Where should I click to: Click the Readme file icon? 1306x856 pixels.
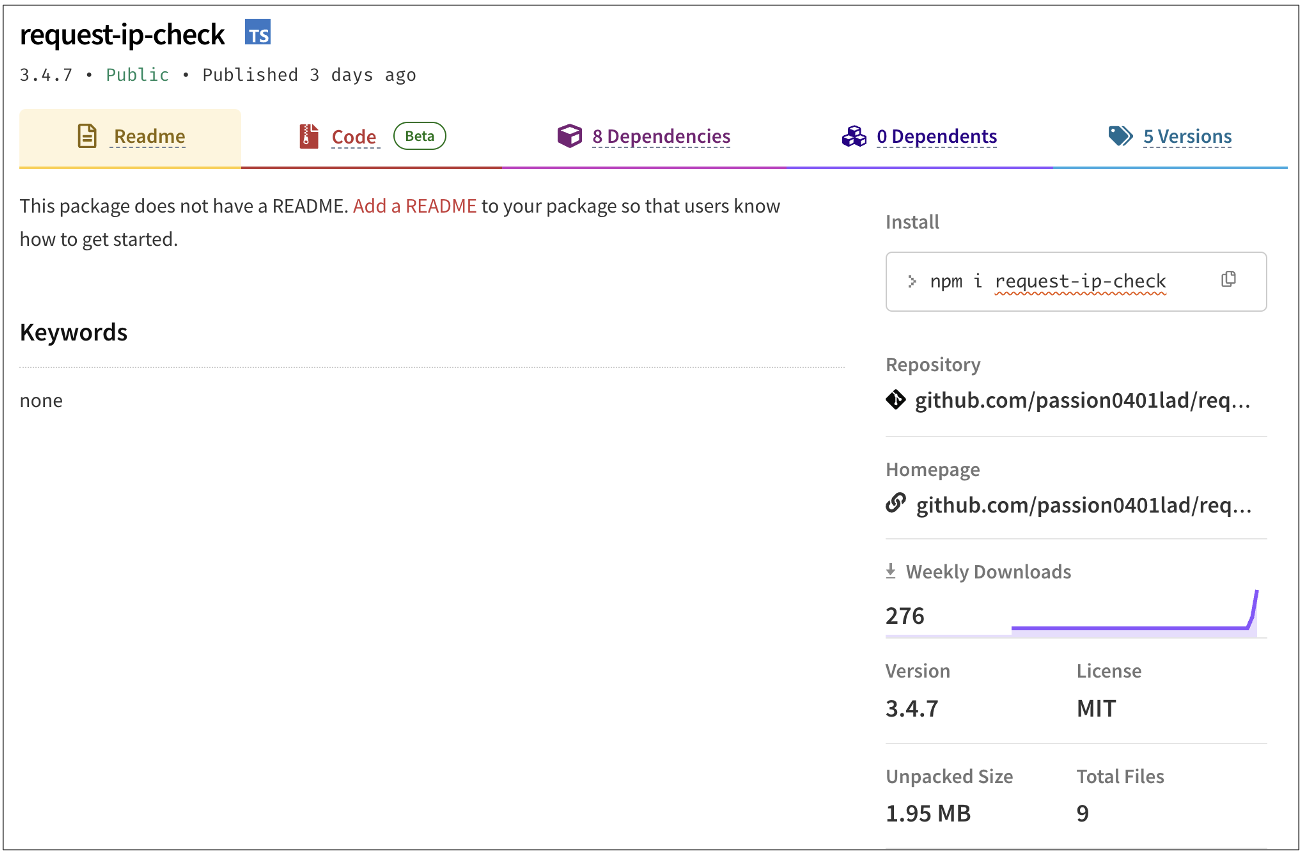(x=88, y=137)
